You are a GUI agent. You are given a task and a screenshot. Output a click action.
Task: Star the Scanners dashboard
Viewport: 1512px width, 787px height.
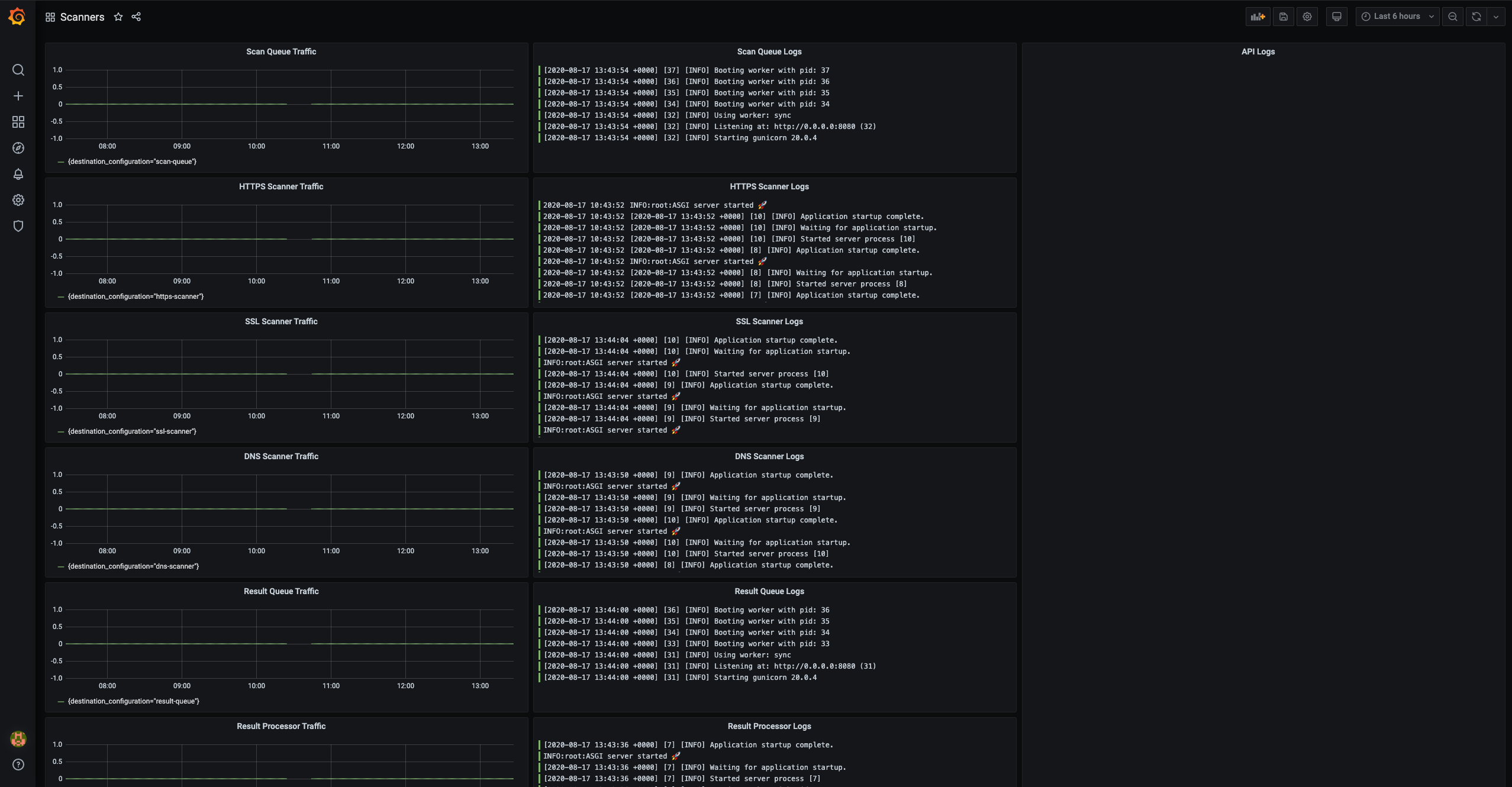[x=118, y=17]
